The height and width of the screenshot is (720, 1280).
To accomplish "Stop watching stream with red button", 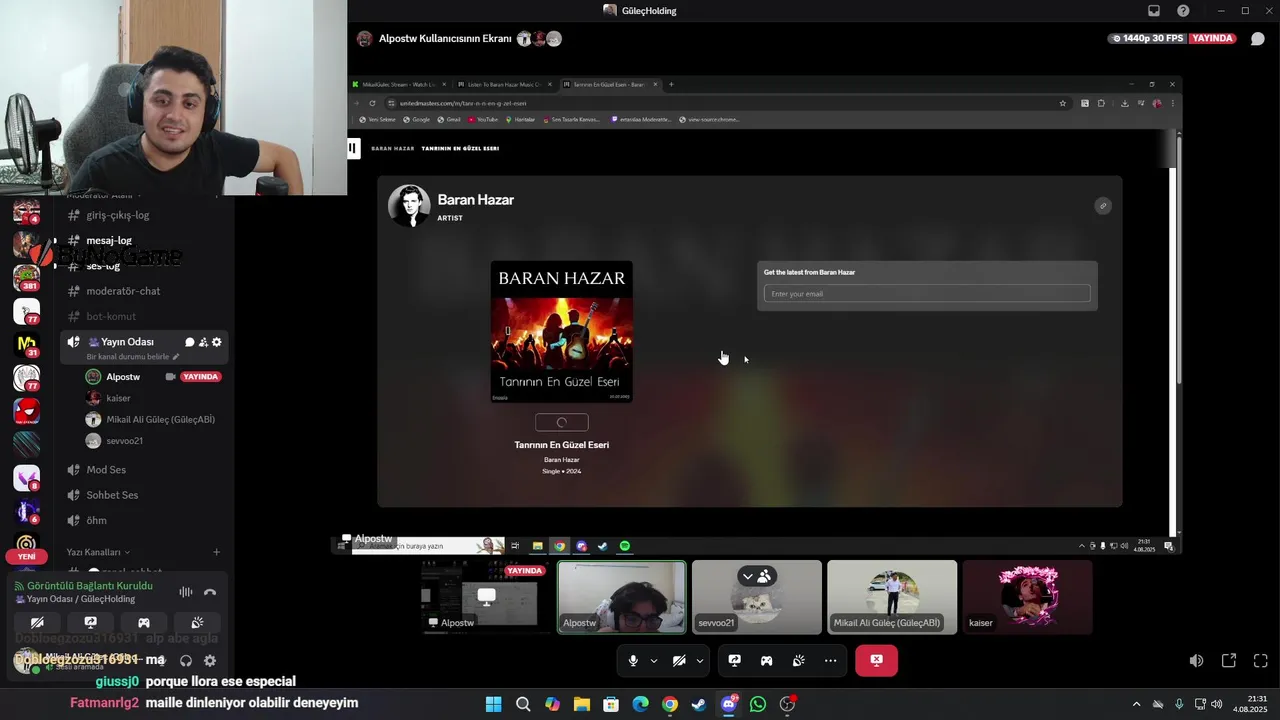I will [876, 660].
